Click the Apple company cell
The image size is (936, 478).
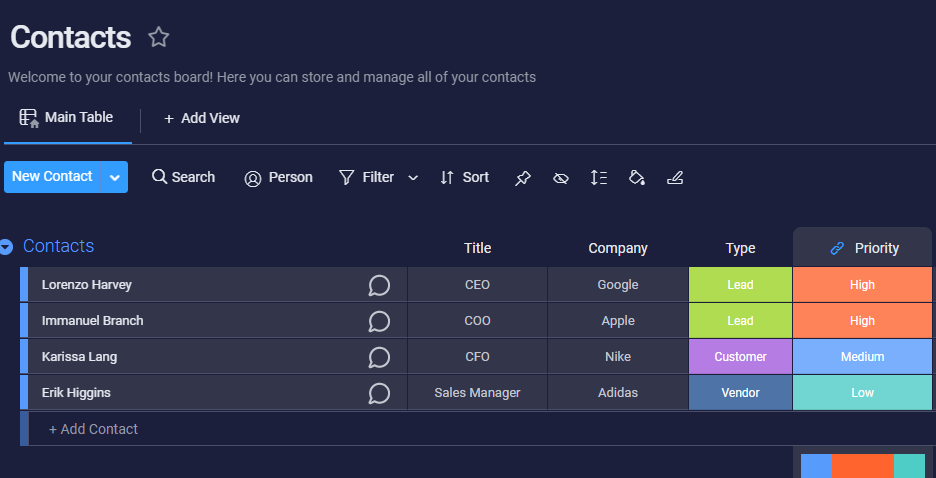click(618, 320)
